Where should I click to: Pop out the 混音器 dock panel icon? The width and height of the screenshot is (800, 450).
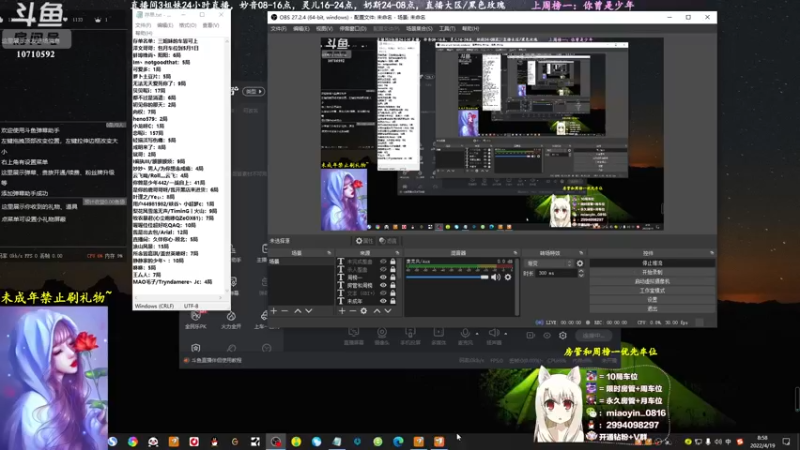pyautogui.click(x=515, y=253)
